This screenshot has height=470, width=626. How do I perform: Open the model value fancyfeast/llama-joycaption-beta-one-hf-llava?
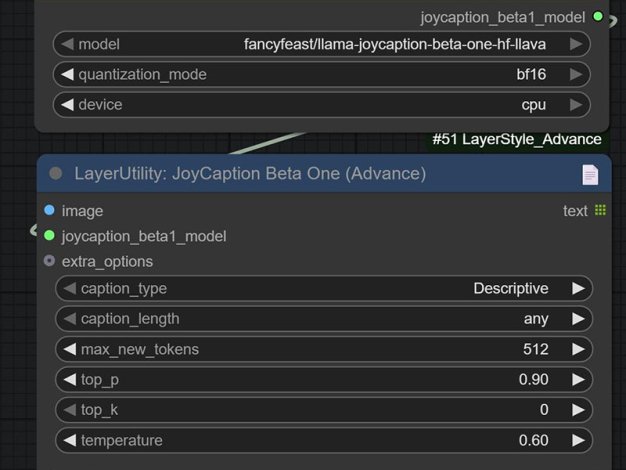tap(394, 44)
